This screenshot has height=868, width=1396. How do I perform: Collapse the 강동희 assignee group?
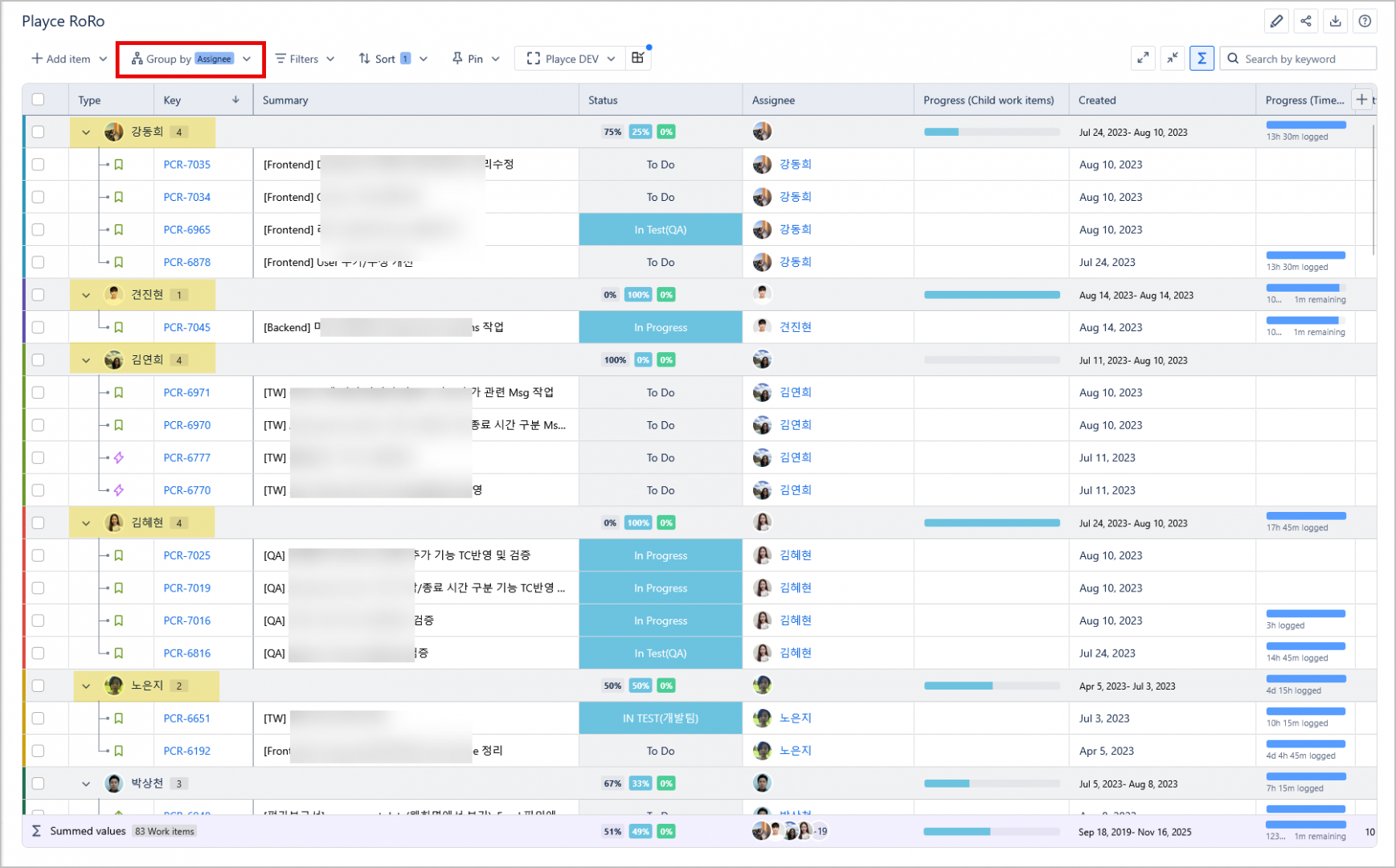tap(86, 132)
